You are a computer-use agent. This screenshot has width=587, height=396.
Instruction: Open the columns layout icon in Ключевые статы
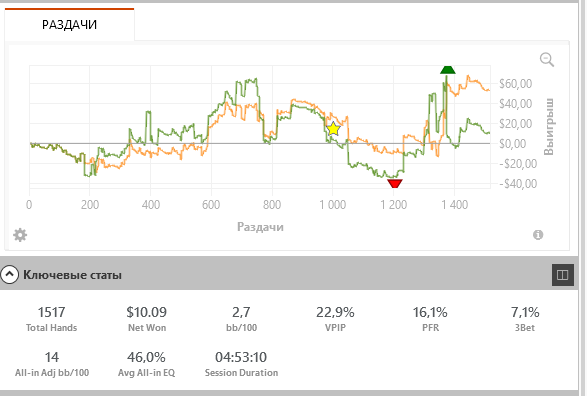click(x=563, y=275)
